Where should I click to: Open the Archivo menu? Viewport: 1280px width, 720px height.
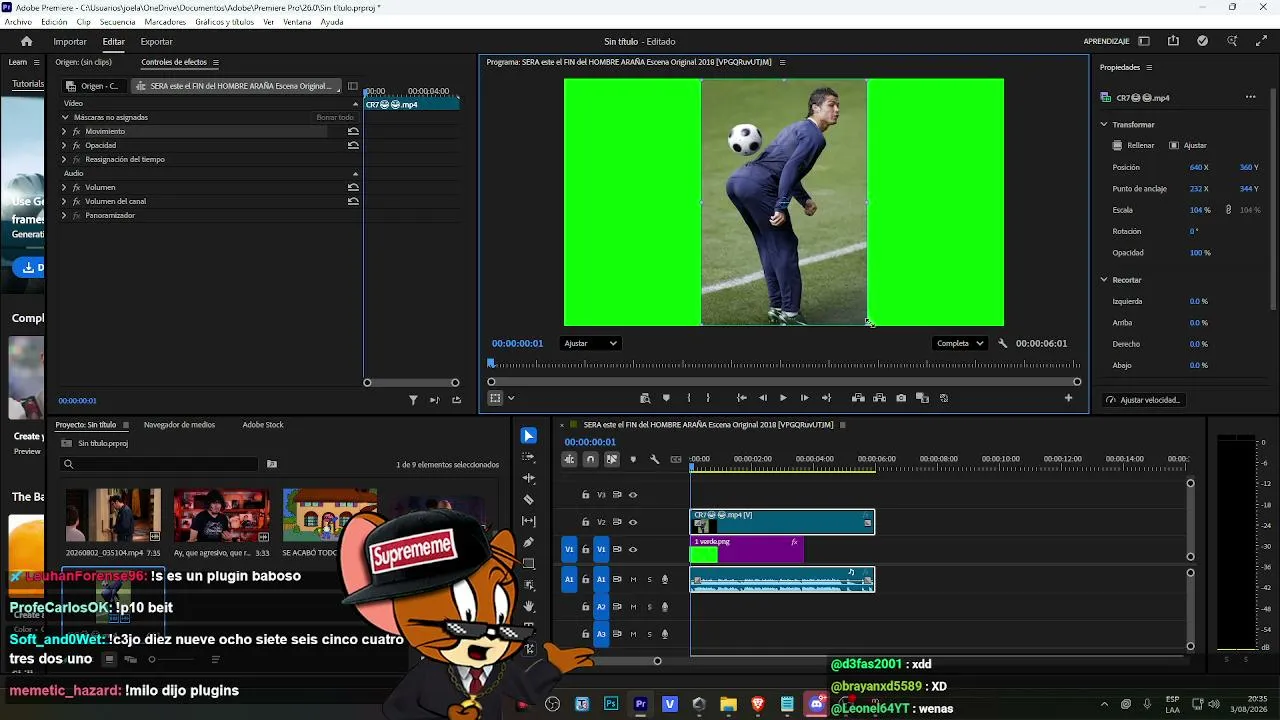point(18,22)
